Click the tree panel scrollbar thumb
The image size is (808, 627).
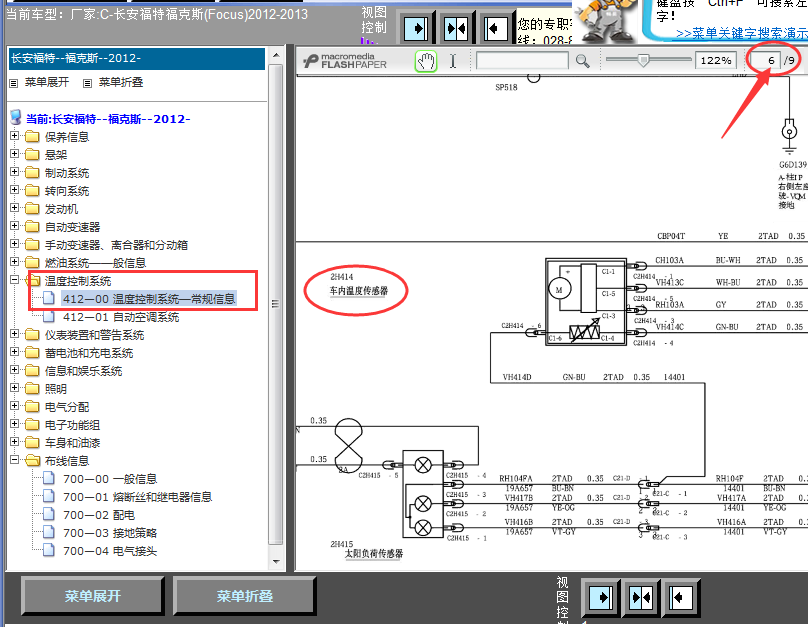tap(276, 304)
